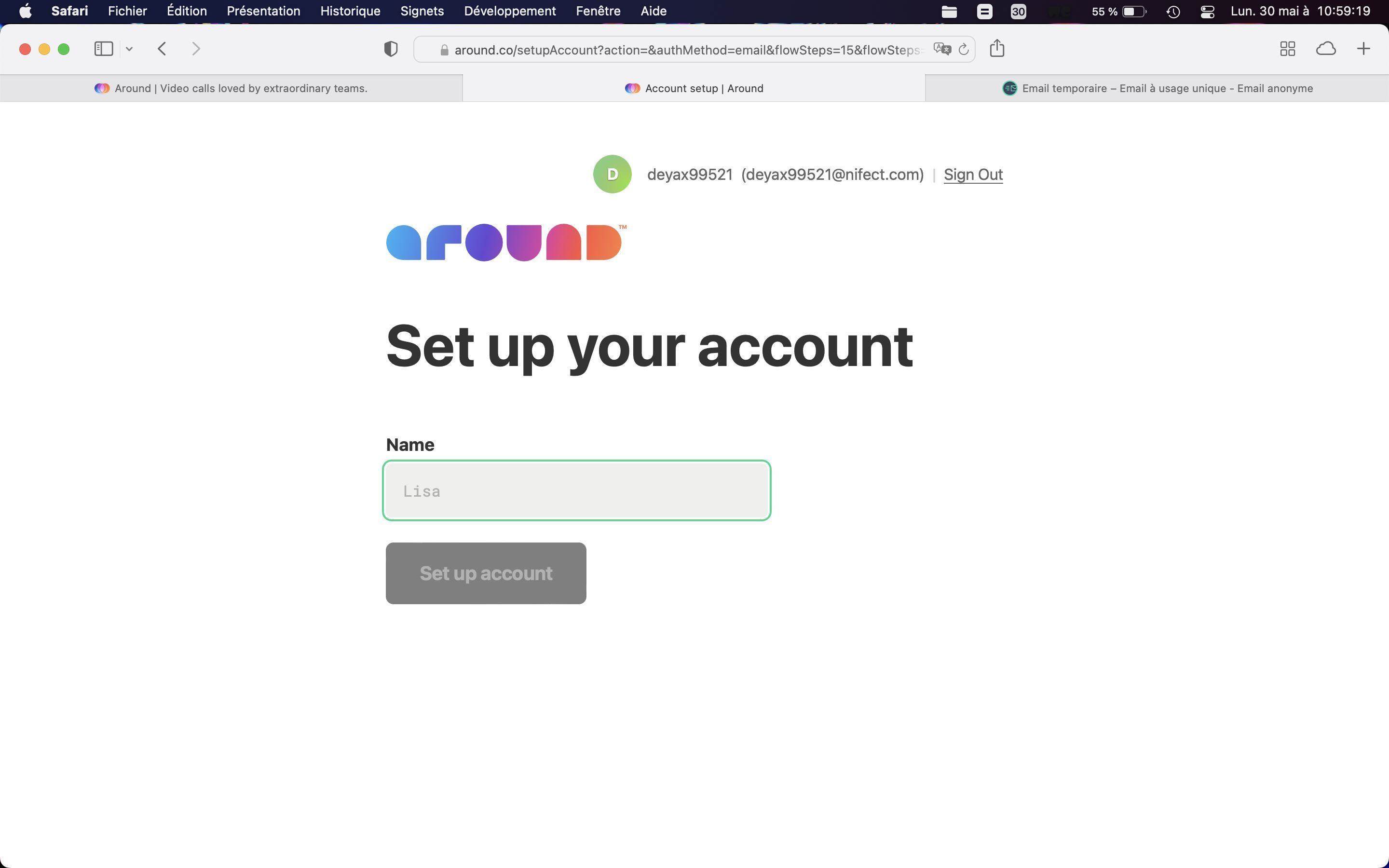Image resolution: width=1389 pixels, height=868 pixels.
Task: Click the tab grid view icon
Action: 1288,48
